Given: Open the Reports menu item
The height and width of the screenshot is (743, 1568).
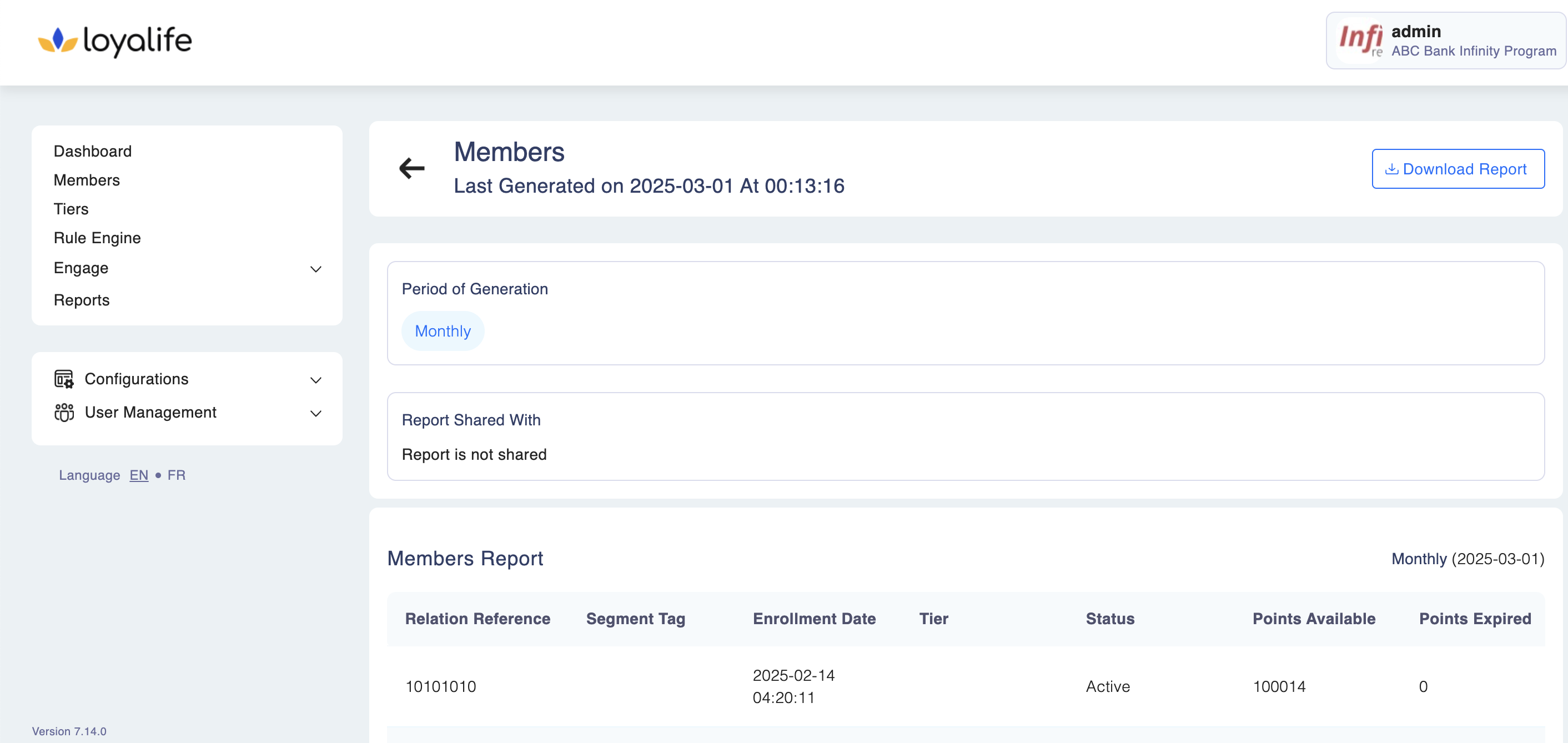Looking at the screenshot, I should (x=82, y=300).
